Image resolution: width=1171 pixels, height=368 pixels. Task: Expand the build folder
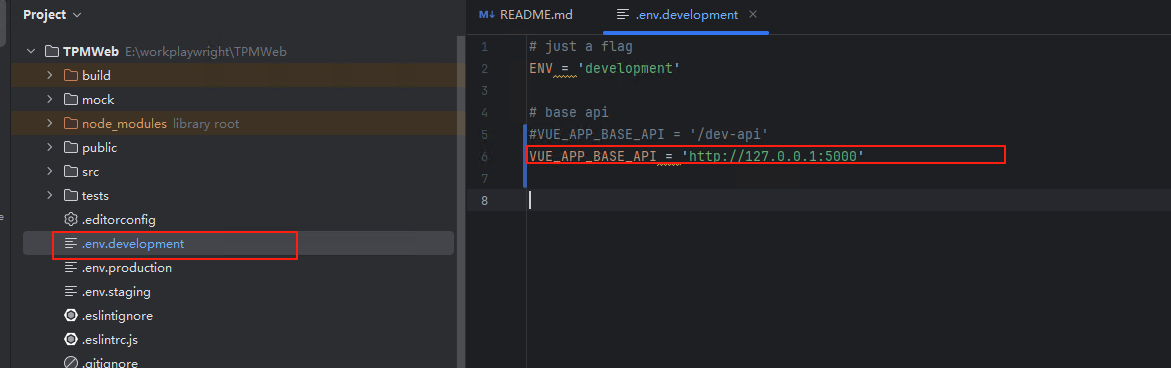[49, 75]
